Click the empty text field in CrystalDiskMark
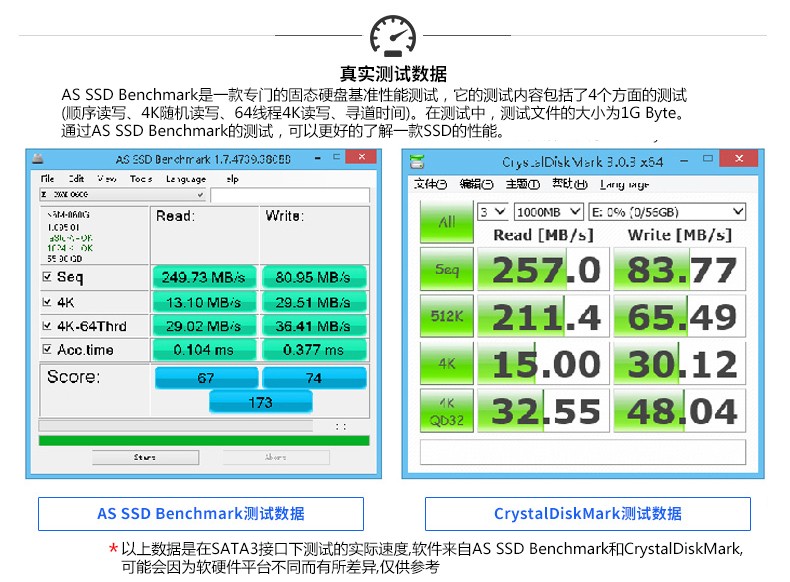Screen dimensions: 790x582 click(x=583, y=452)
